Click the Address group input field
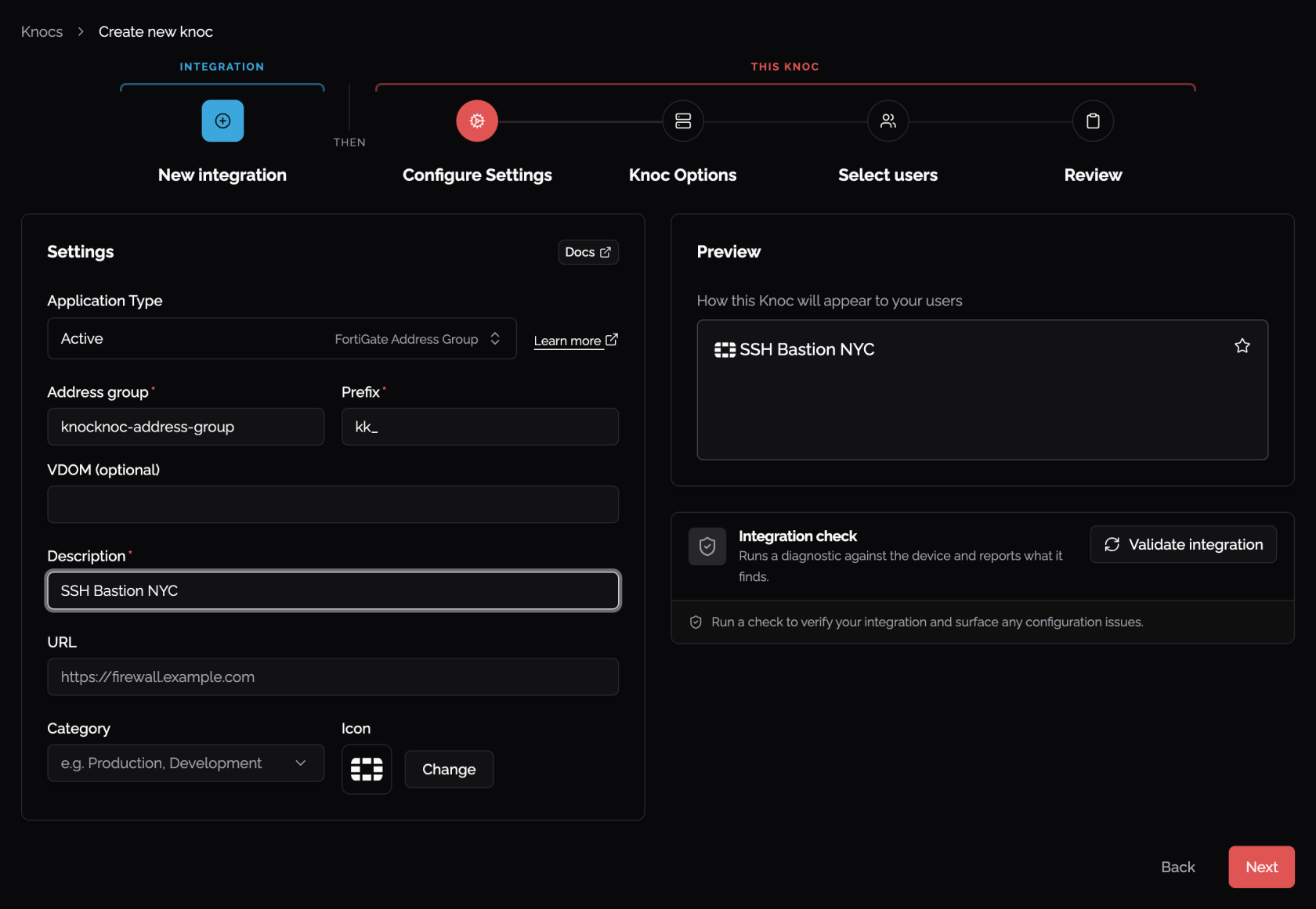This screenshot has height=909, width=1316. (x=186, y=427)
